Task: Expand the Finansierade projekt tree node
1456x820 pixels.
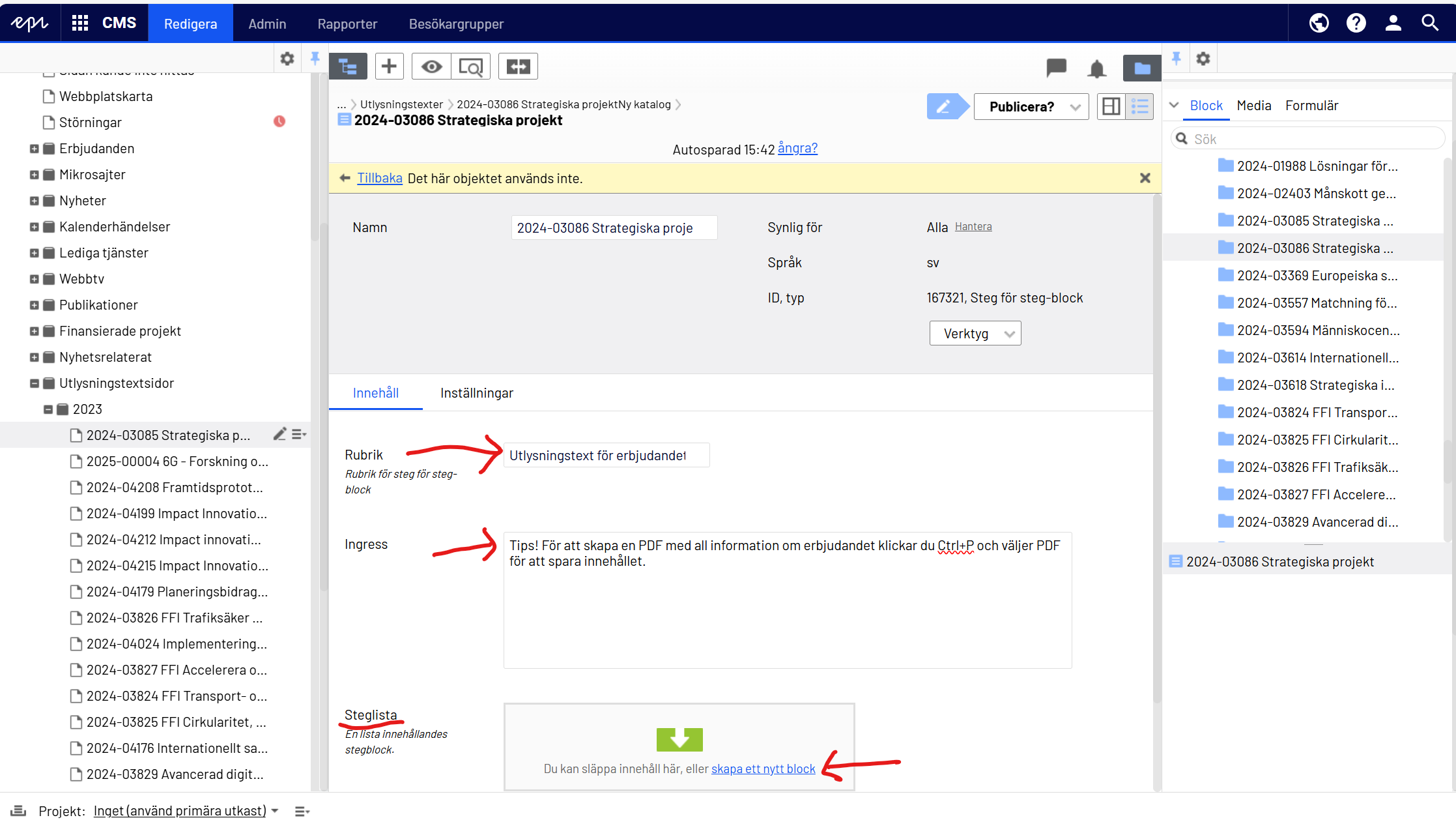Action: 35,331
